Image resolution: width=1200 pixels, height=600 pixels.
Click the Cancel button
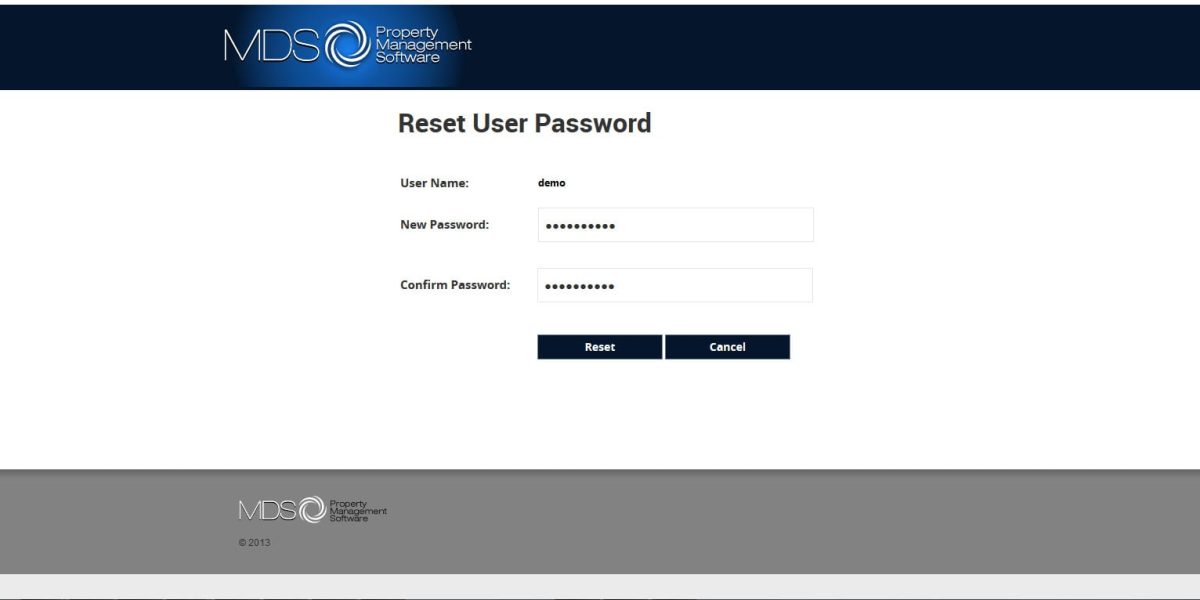click(x=728, y=346)
